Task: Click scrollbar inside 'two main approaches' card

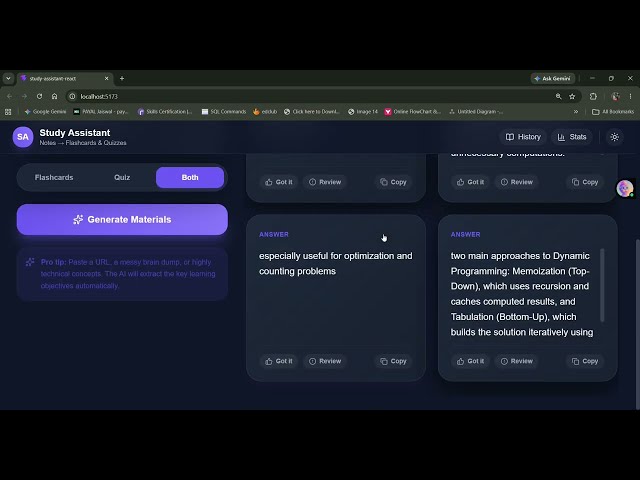Action: (602, 285)
